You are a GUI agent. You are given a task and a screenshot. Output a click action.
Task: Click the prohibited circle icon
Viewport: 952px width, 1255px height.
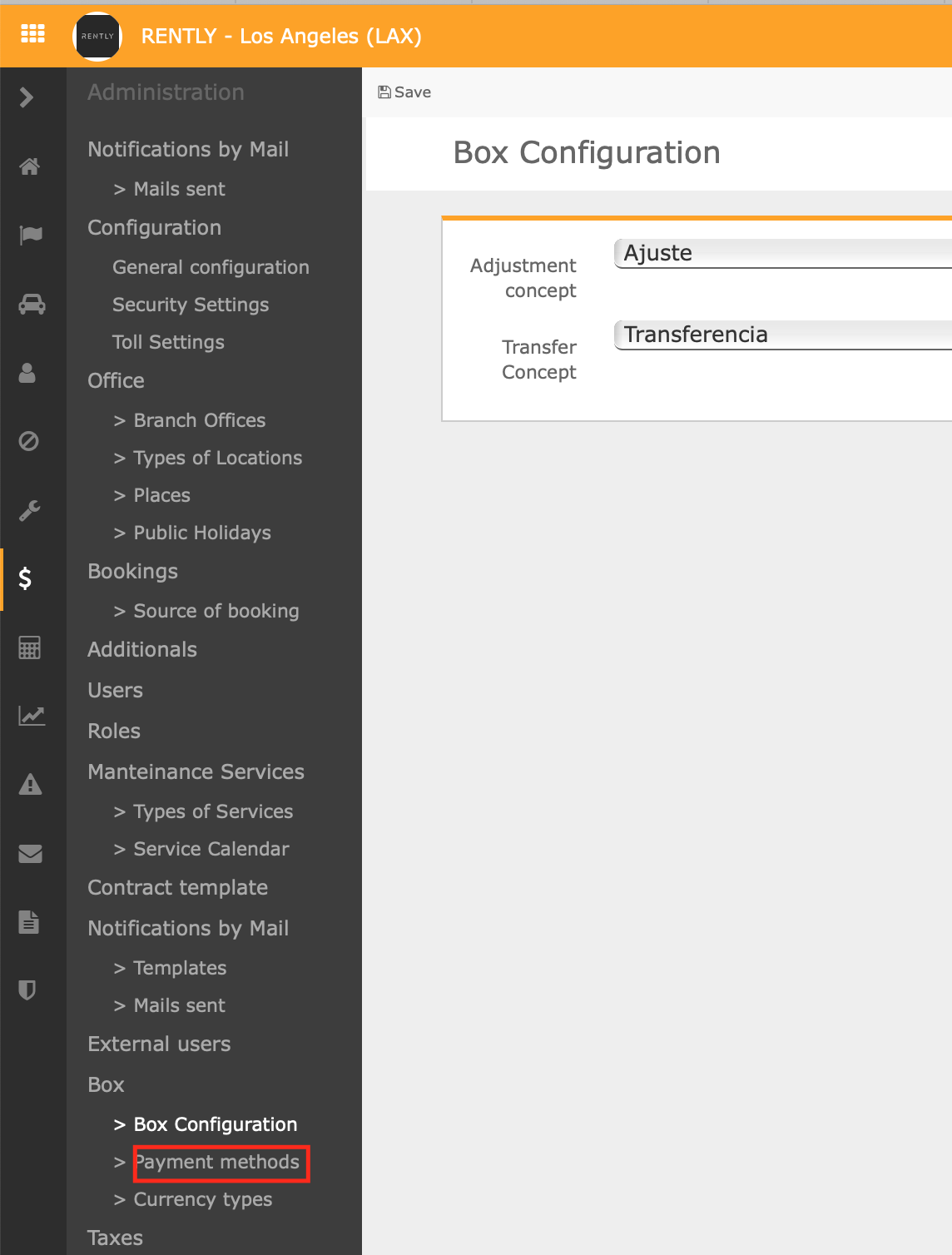click(x=29, y=441)
